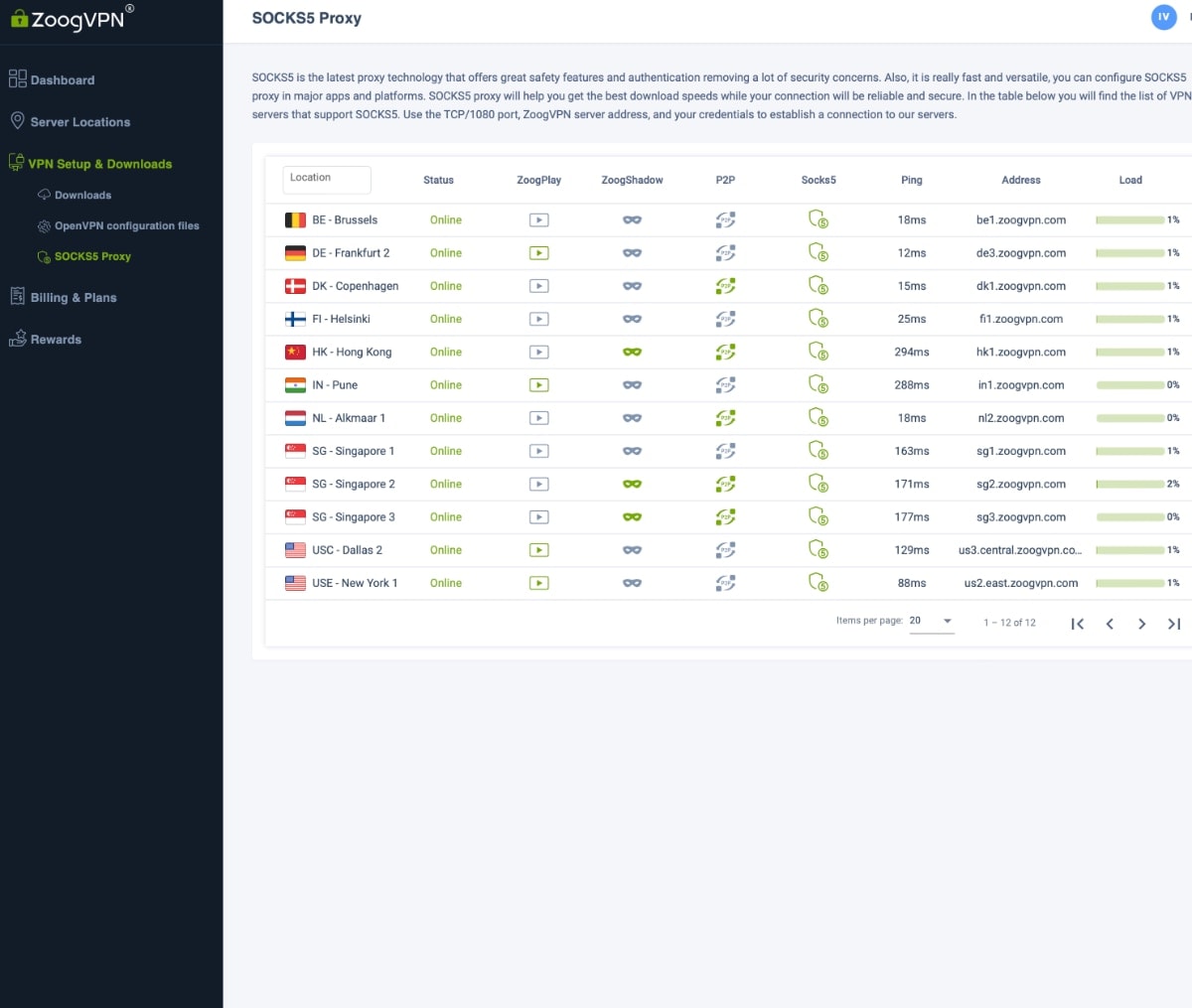This screenshot has width=1192, height=1008.
Task: Click the ZoogShadow mask icon for SG - Singapore 3
Action: (x=632, y=517)
